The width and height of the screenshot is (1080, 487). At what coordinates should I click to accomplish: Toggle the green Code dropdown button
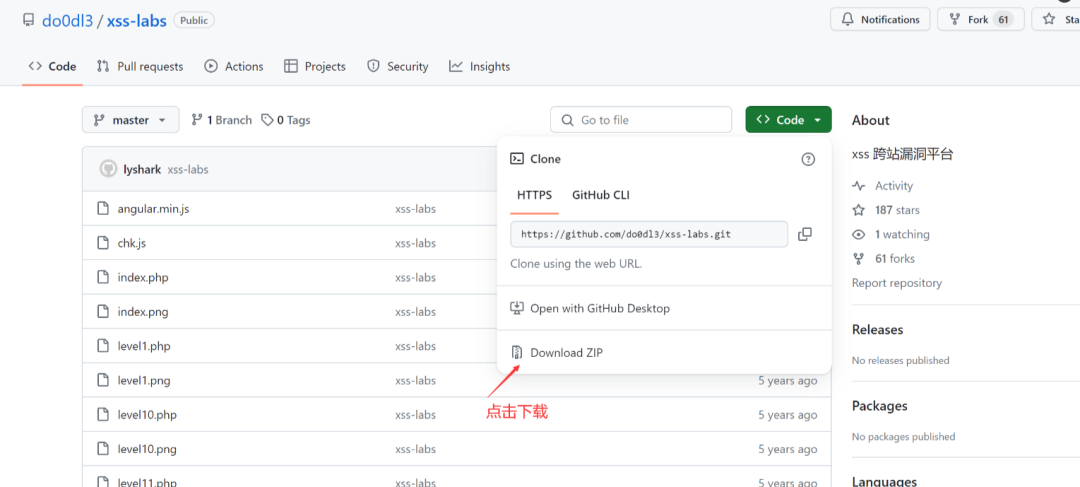[x=789, y=120]
